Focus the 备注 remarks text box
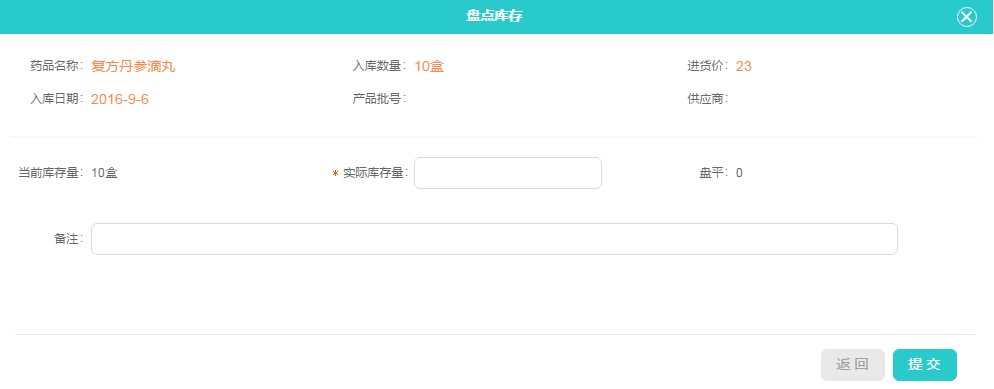 click(494, 239)
